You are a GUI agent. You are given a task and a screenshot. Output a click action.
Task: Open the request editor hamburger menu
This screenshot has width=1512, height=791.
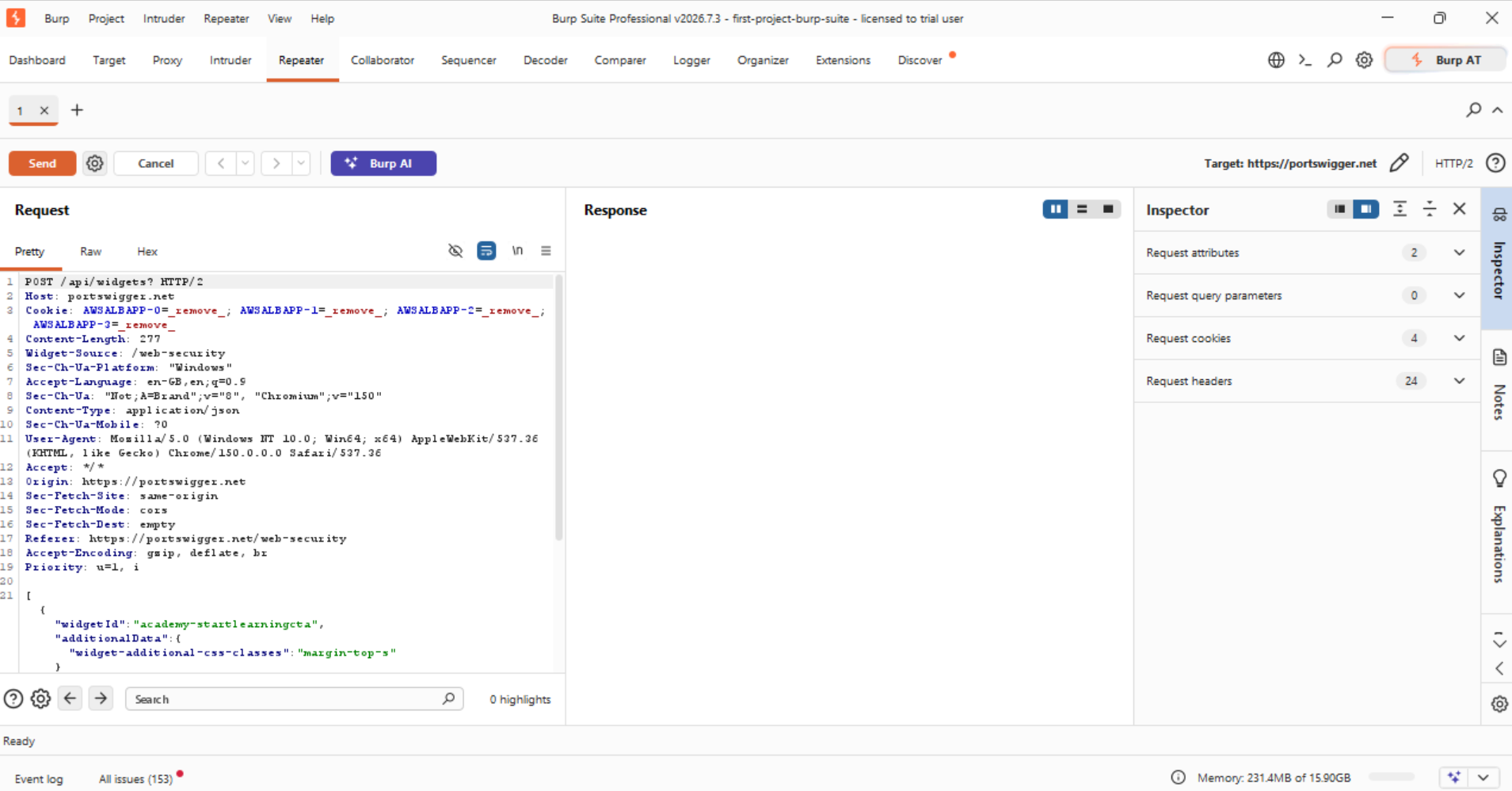[x=546, y=251]
